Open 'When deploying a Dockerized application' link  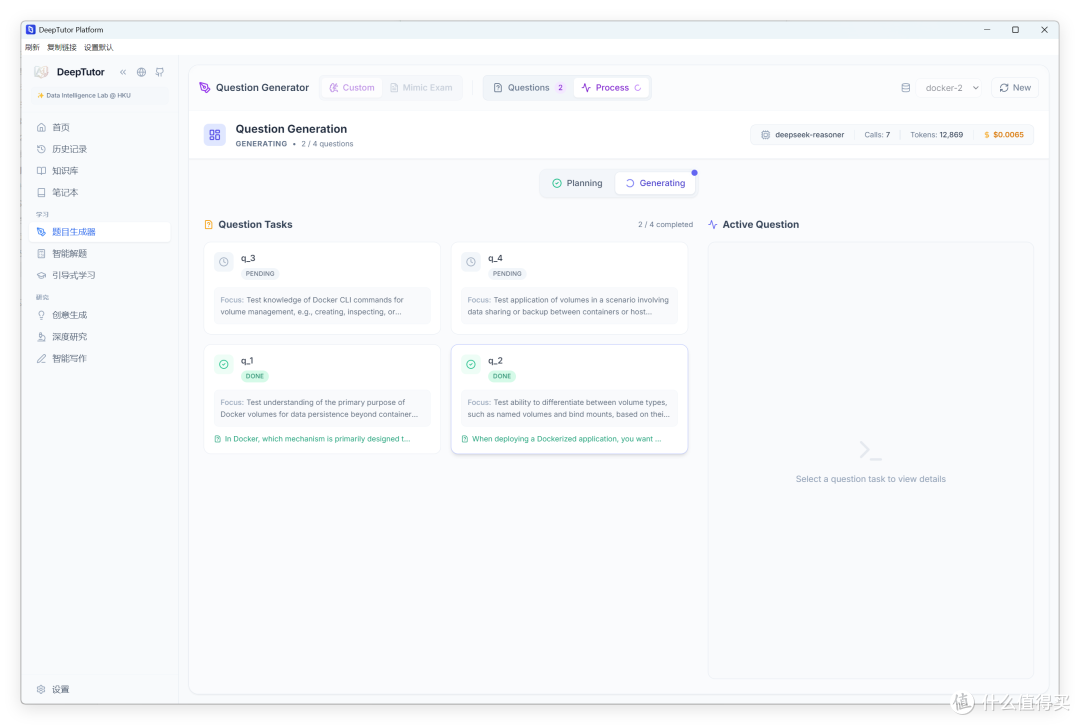[x=561, y=439]
